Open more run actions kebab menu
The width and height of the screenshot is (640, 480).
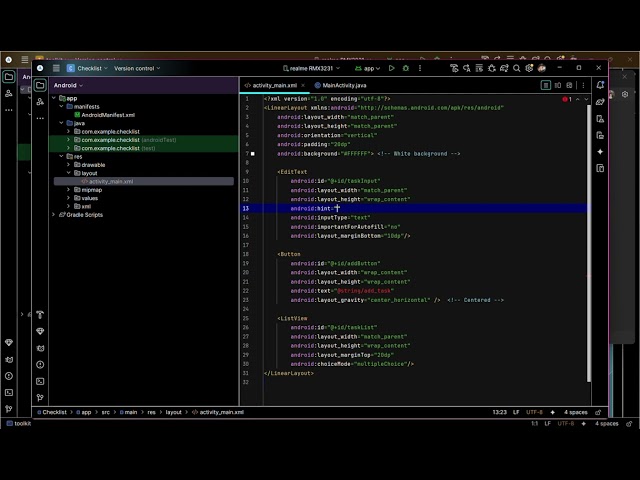tap(420, 68)
